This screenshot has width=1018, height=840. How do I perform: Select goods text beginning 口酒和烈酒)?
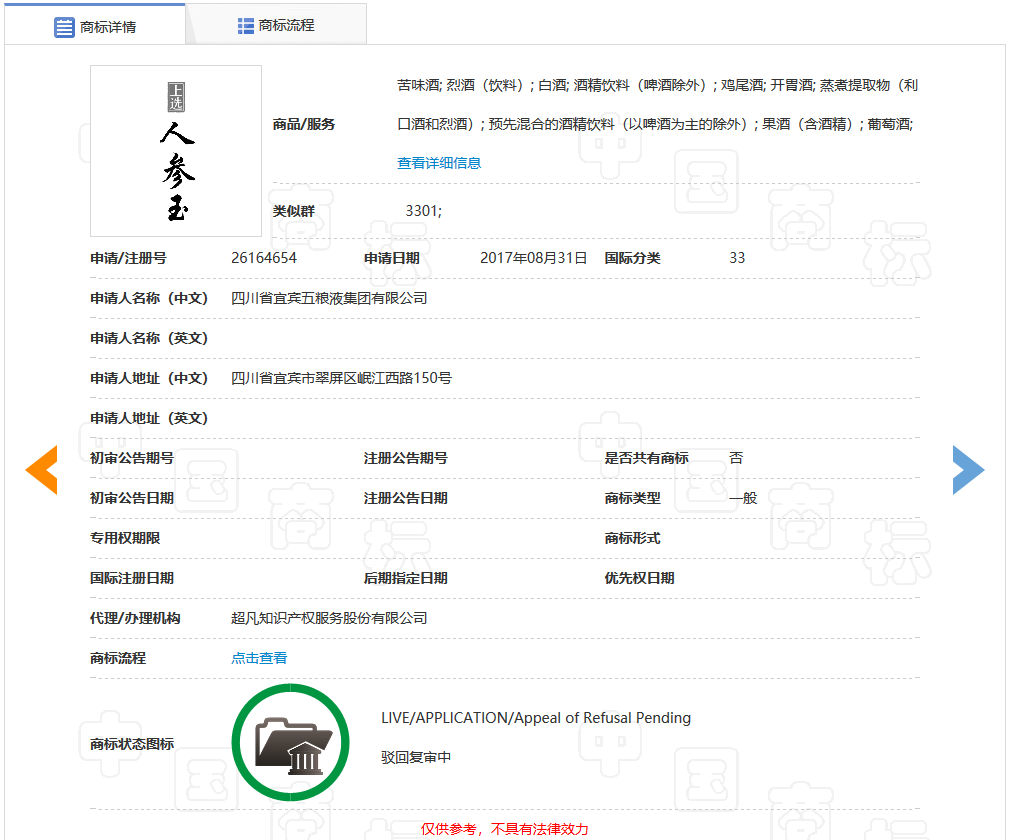click(x=655, y=124)
